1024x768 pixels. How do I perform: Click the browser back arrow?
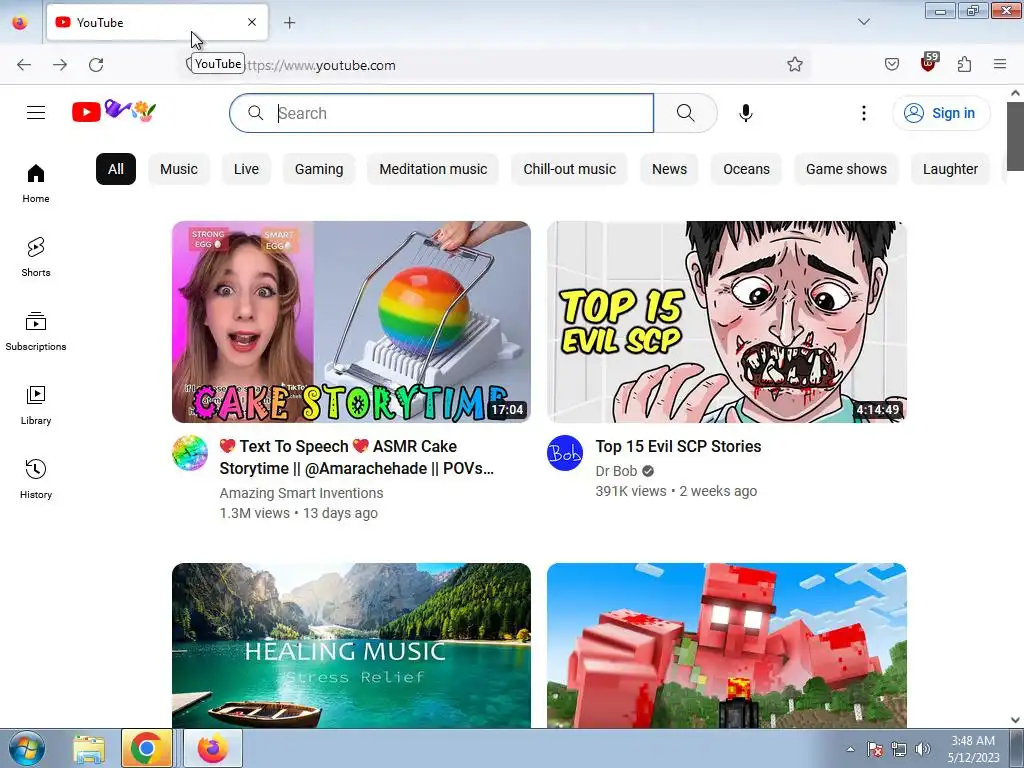coord(24,65)
